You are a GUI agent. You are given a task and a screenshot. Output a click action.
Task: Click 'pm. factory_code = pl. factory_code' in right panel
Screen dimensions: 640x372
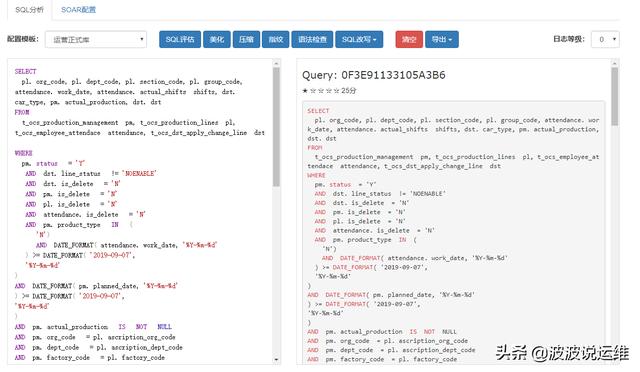(391, 359)
